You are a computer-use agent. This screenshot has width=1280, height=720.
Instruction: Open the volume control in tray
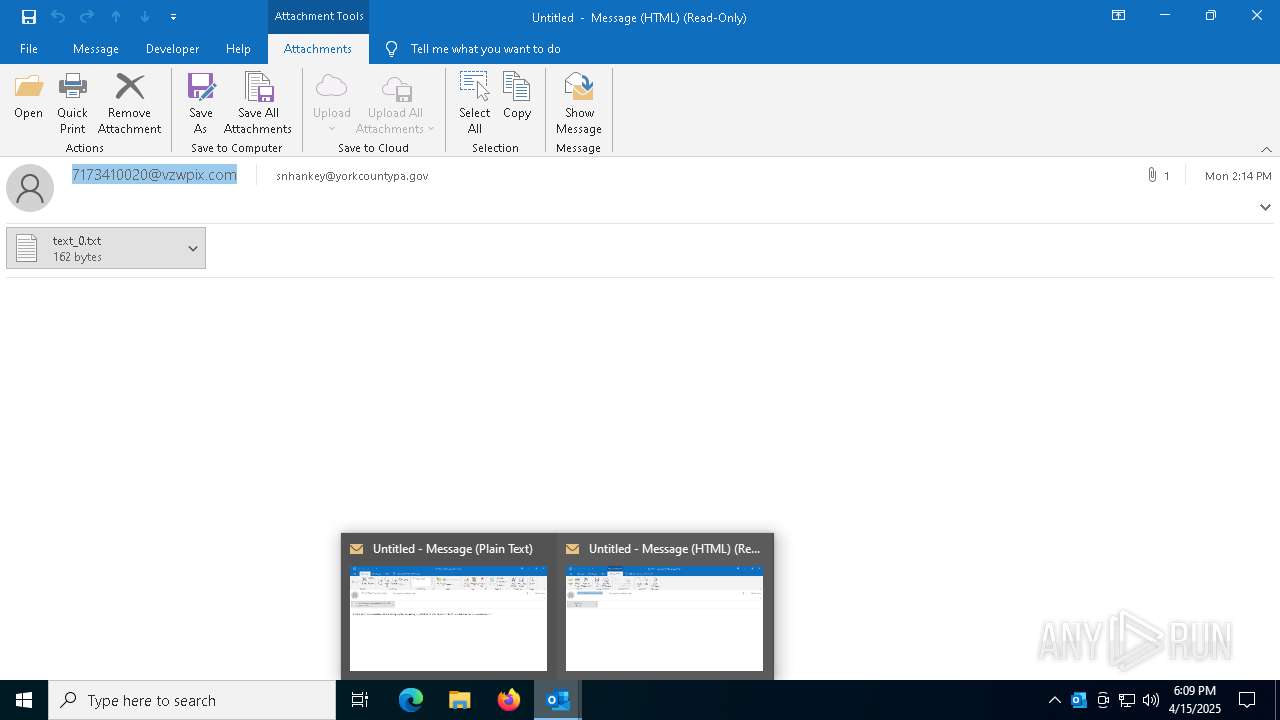(1150, 700)
